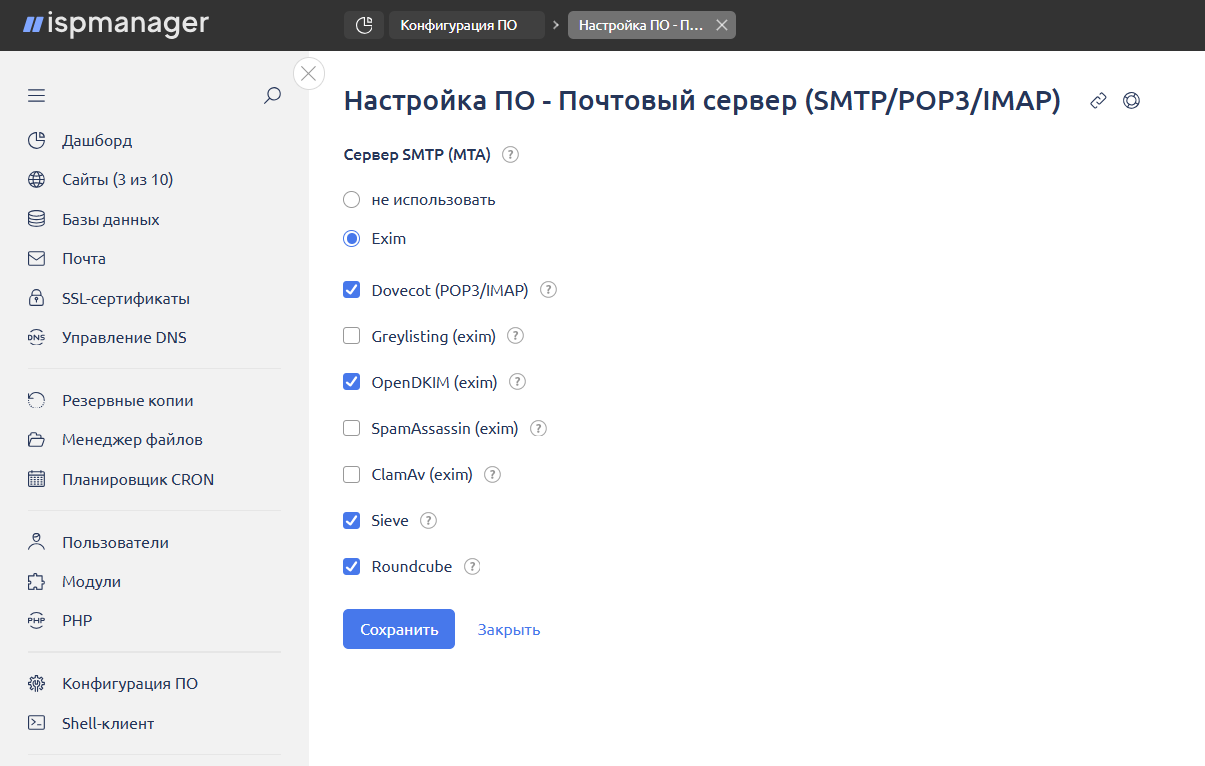Image resolution: width=1205 pixels, height=766 pixels.
Task: Open Почта in the sidebar
Action: click(84, 259)
